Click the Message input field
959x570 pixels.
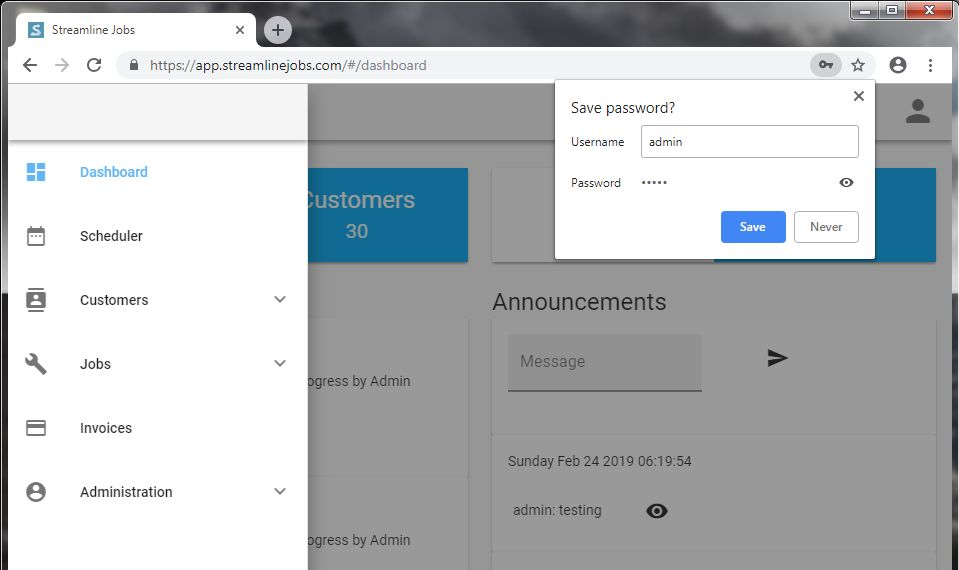click(x=604, y=362)
